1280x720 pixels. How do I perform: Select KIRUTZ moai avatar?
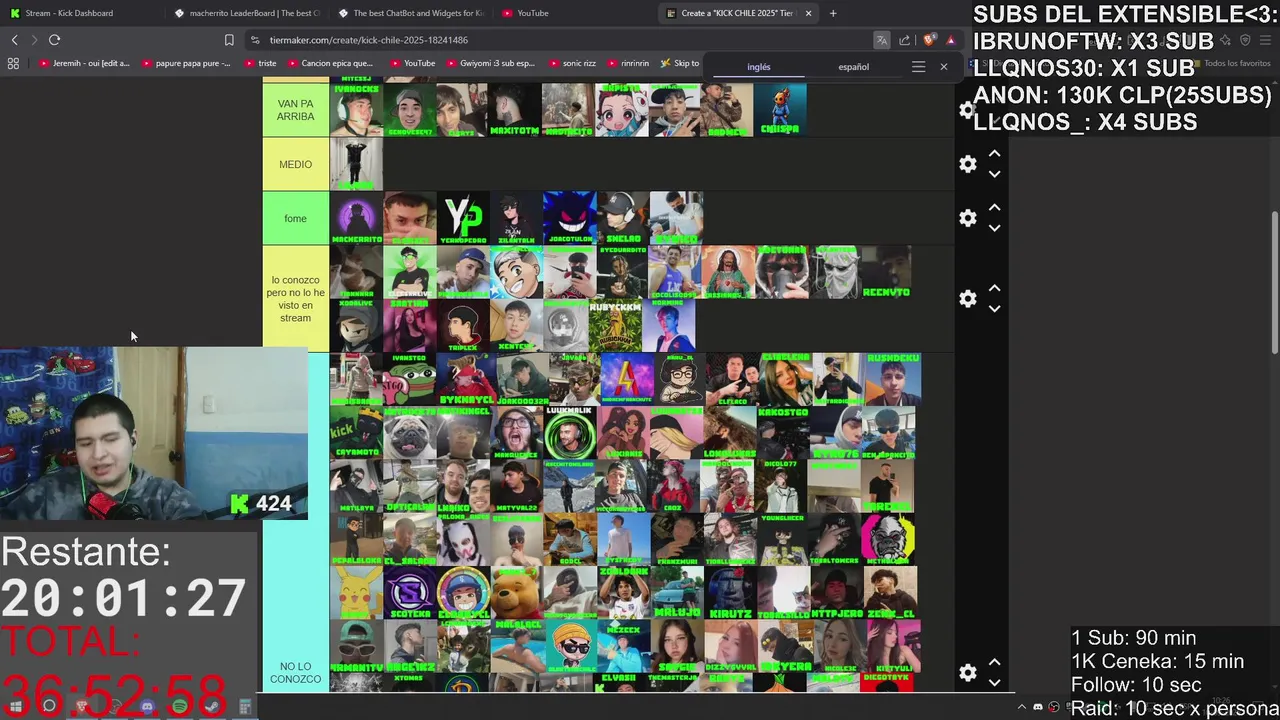tap(731, 593)
